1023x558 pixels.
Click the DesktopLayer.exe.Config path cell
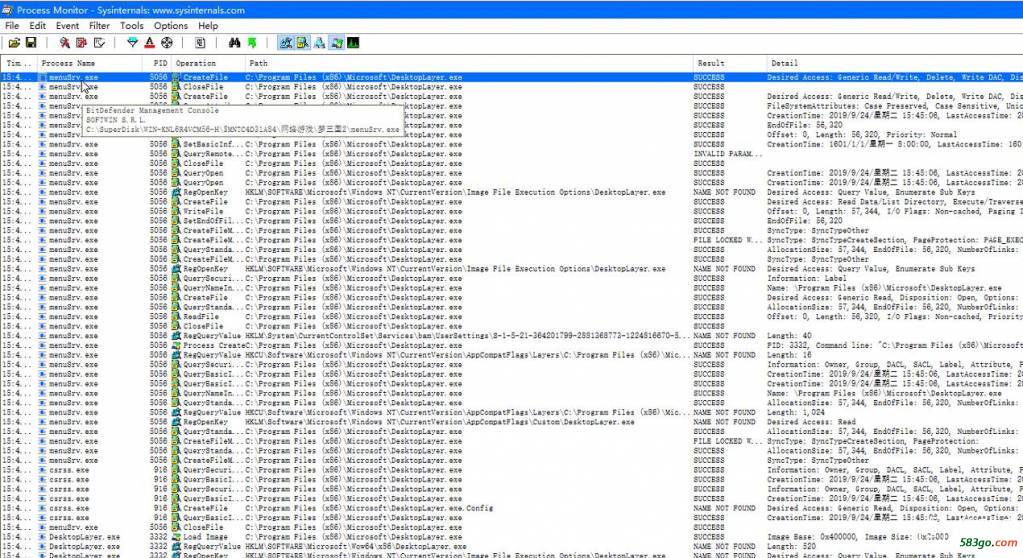369,508
